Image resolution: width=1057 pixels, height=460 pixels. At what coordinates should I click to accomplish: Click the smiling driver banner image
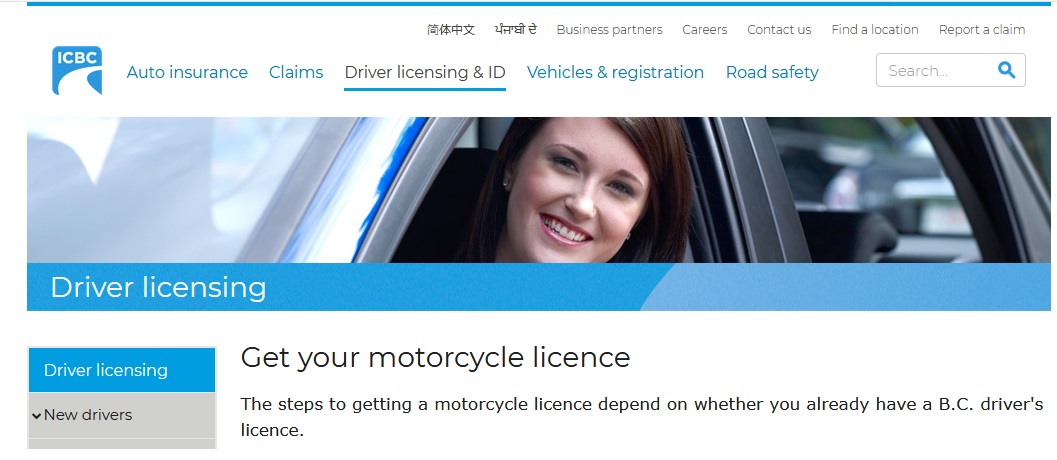539,190
